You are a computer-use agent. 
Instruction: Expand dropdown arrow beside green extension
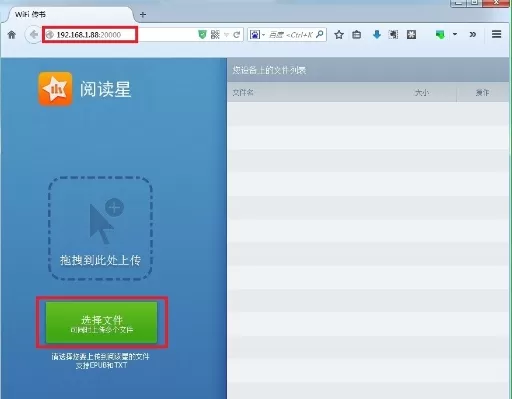455,34
